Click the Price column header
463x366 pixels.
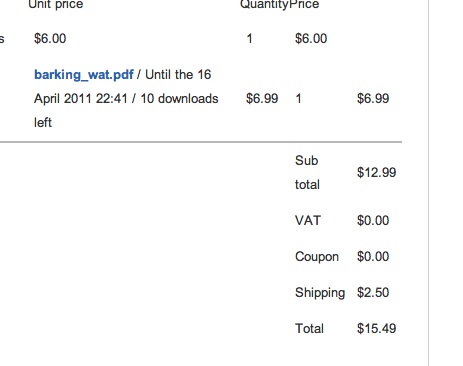304,4
